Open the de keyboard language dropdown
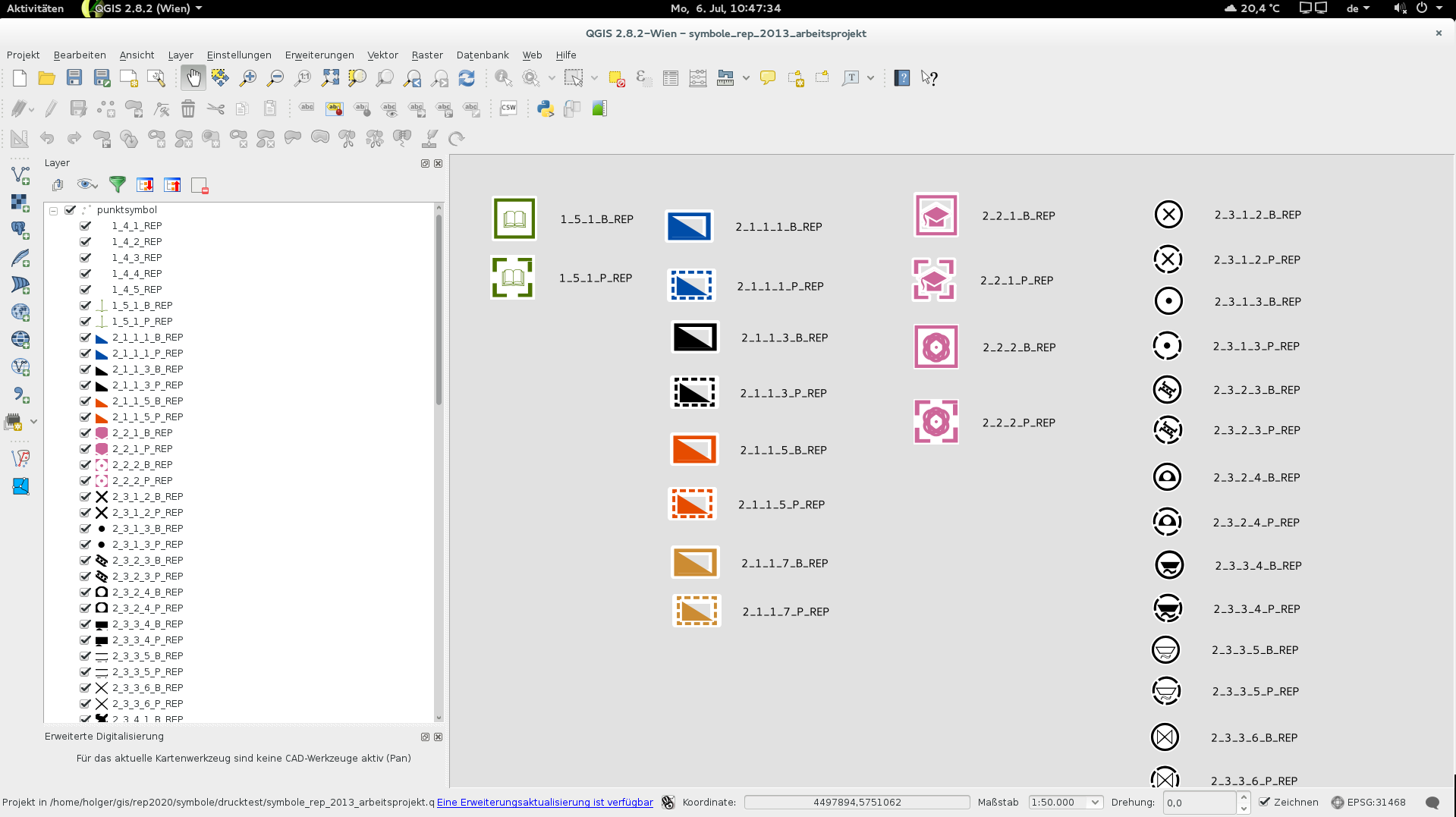 click(1357, 8)
